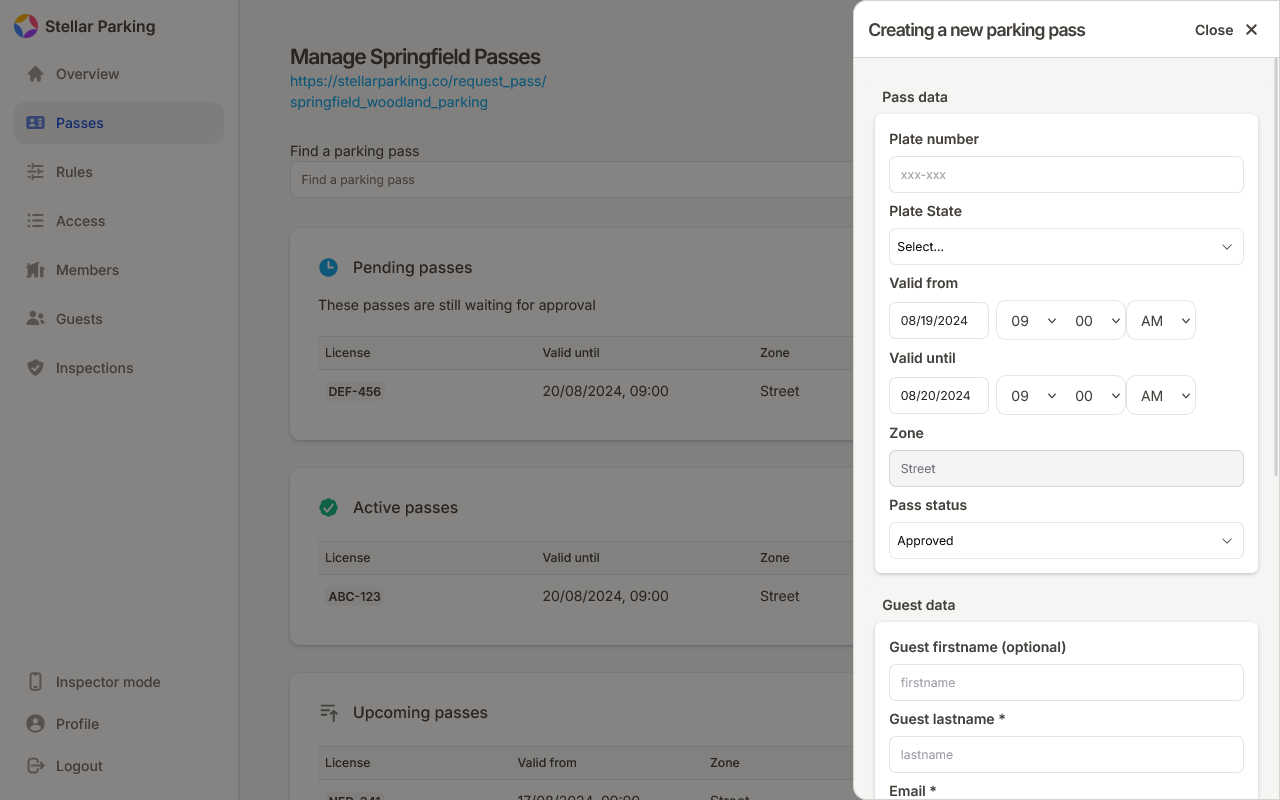Click the Plate number input field
1280x800 pixels.
(x=1066, y=175)
